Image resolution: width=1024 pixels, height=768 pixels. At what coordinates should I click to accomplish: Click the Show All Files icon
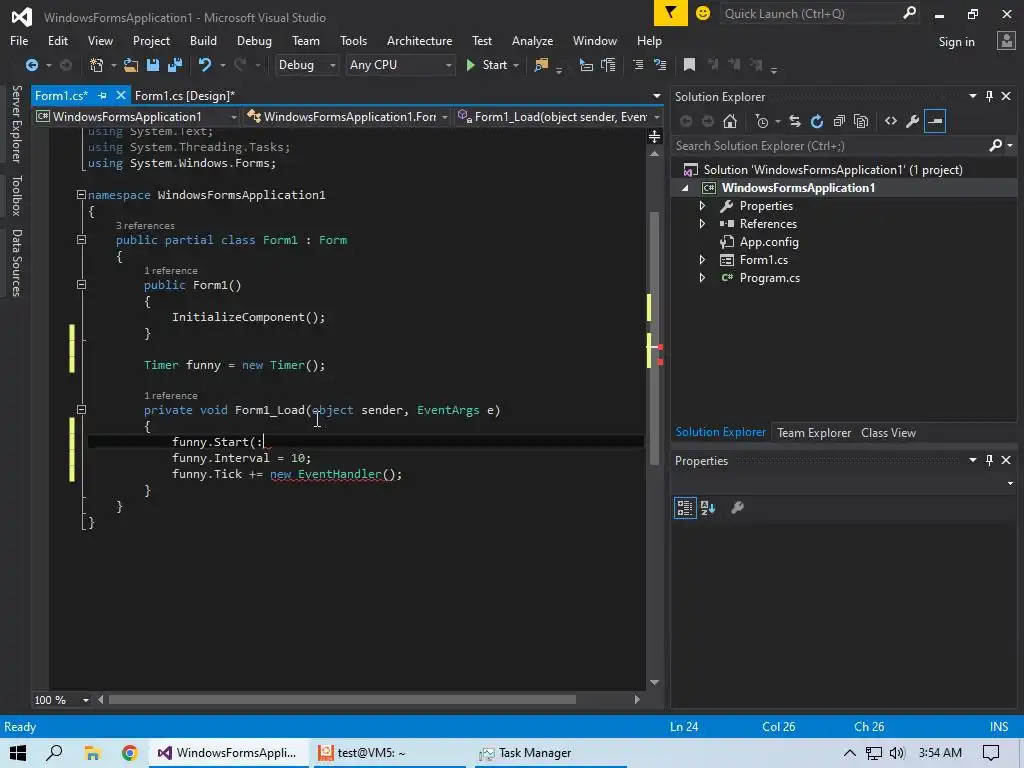pos(861,121)
